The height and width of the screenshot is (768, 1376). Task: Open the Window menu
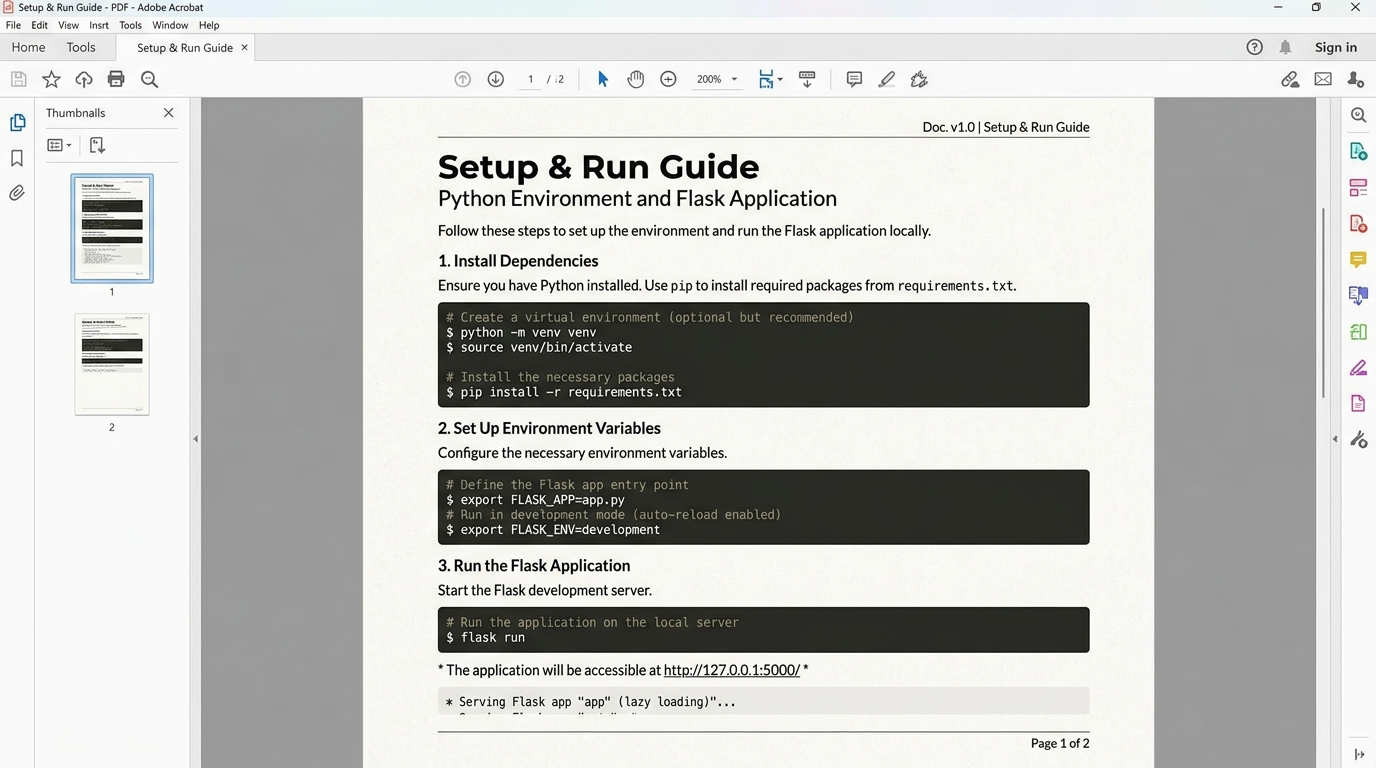(170, 25)
